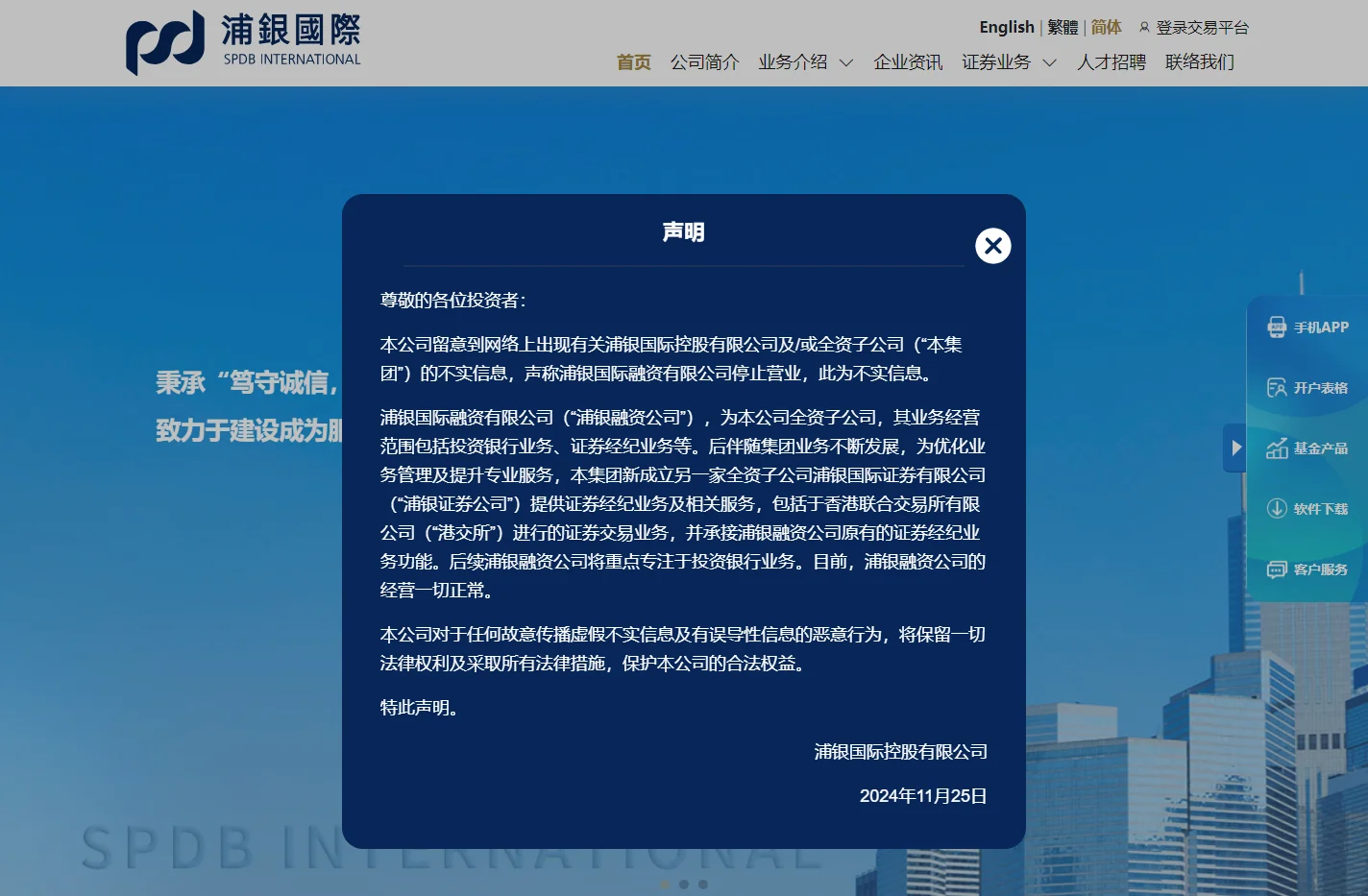Open 证券业务 menu item
The image size is (1368, 896).
[996, 62]
